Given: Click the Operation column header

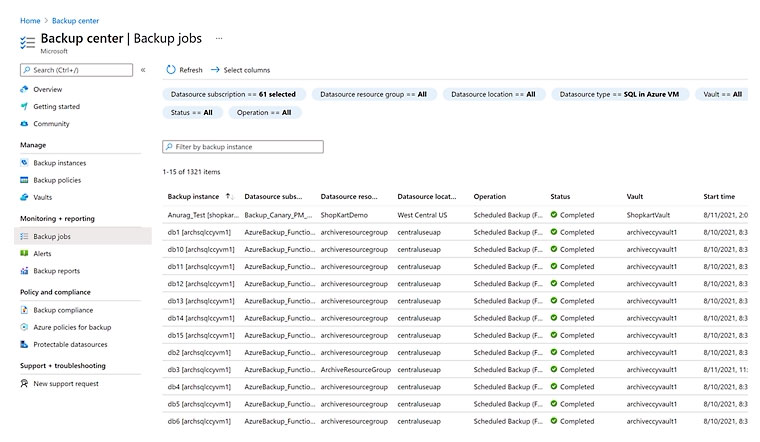Looking at the screenshot, I should click(x=490, y=196).
